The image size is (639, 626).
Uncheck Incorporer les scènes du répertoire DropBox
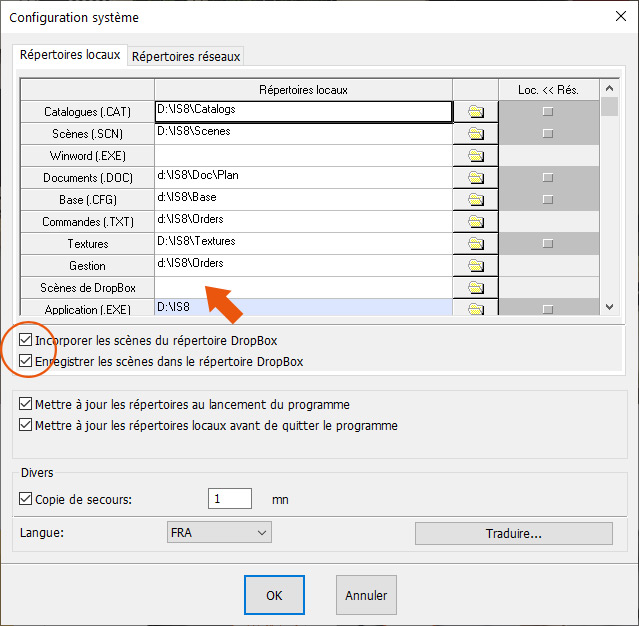tap(26, 341)
